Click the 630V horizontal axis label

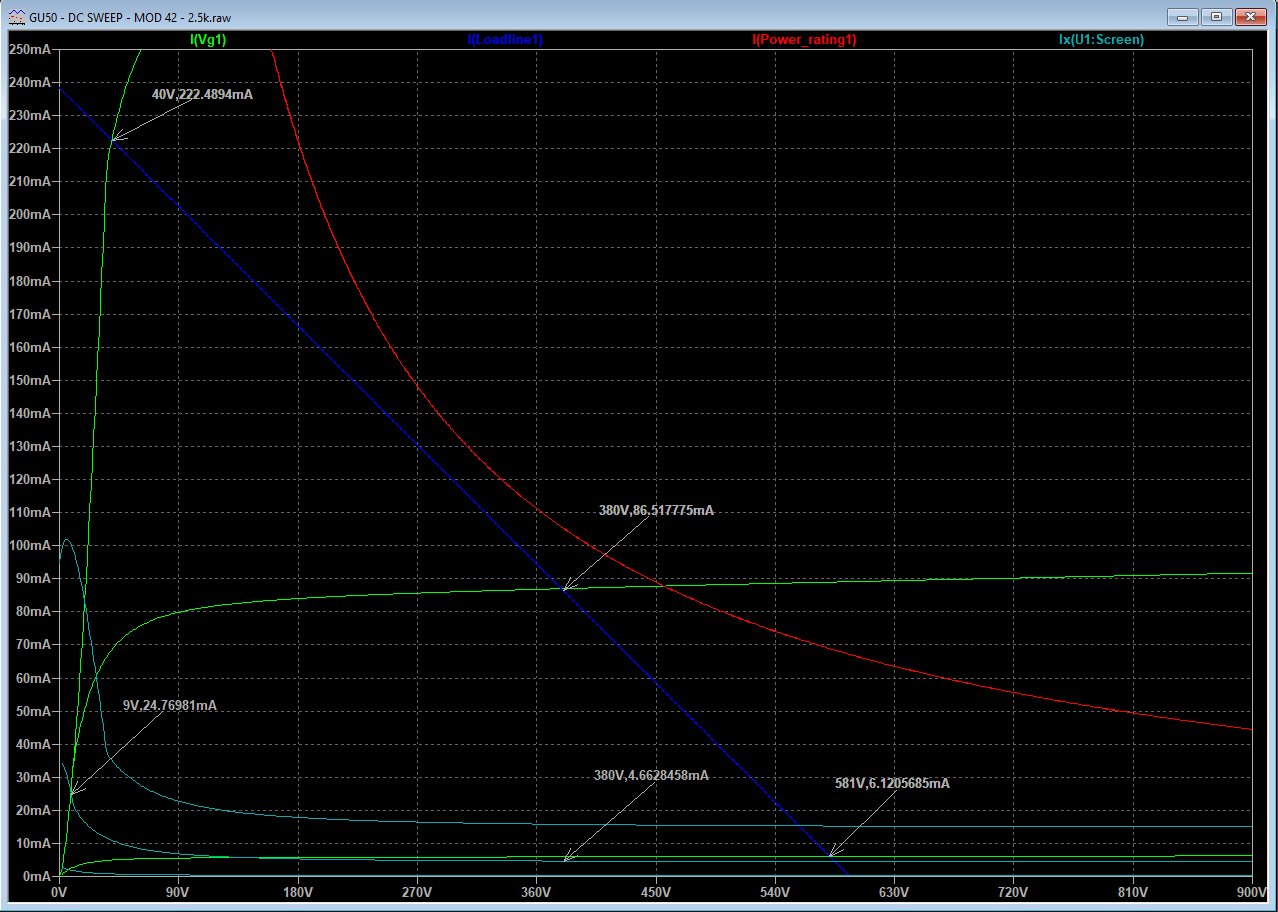(893, 892)
